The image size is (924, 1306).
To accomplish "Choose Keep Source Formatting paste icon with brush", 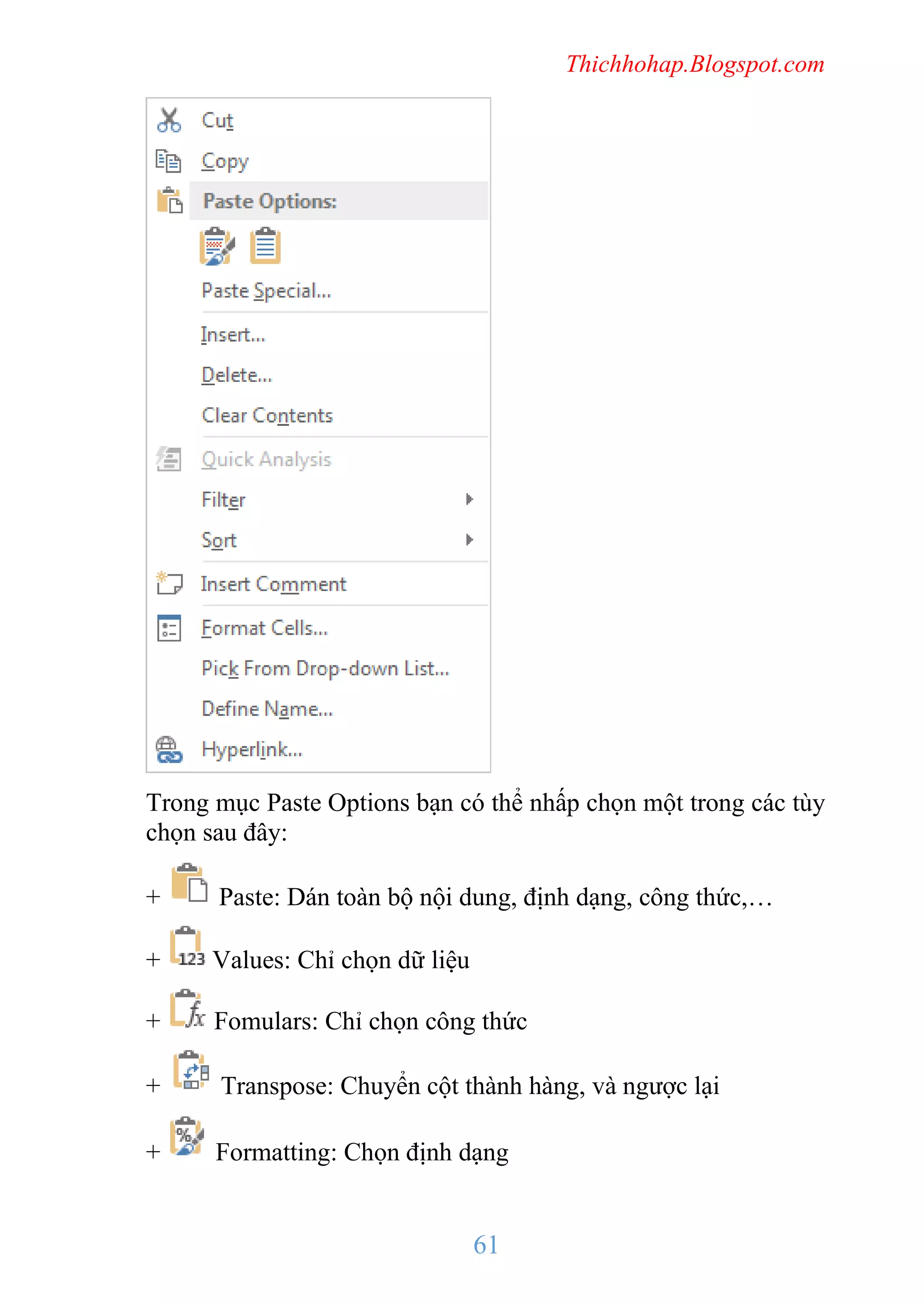I will 217,247.
